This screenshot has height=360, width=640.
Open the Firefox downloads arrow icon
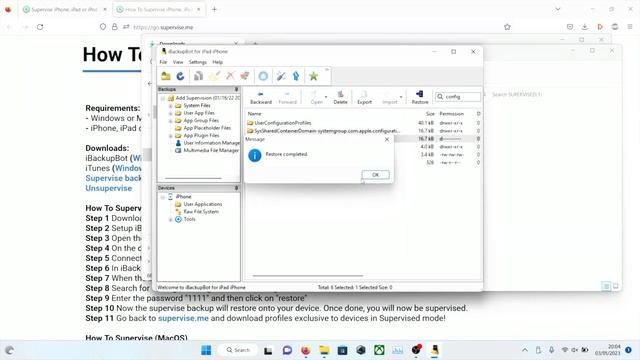(584, 27)
